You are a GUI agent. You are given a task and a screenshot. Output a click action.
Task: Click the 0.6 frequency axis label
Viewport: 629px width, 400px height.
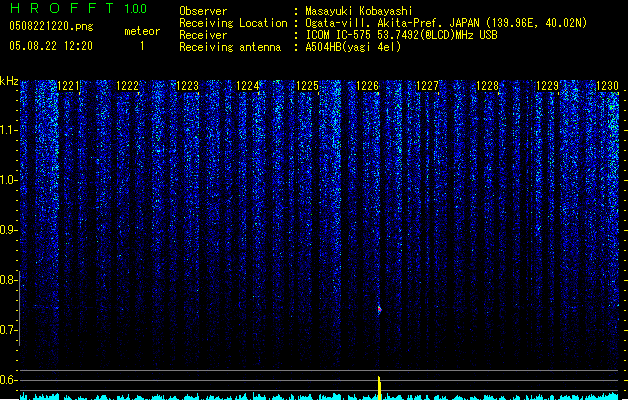7,380
